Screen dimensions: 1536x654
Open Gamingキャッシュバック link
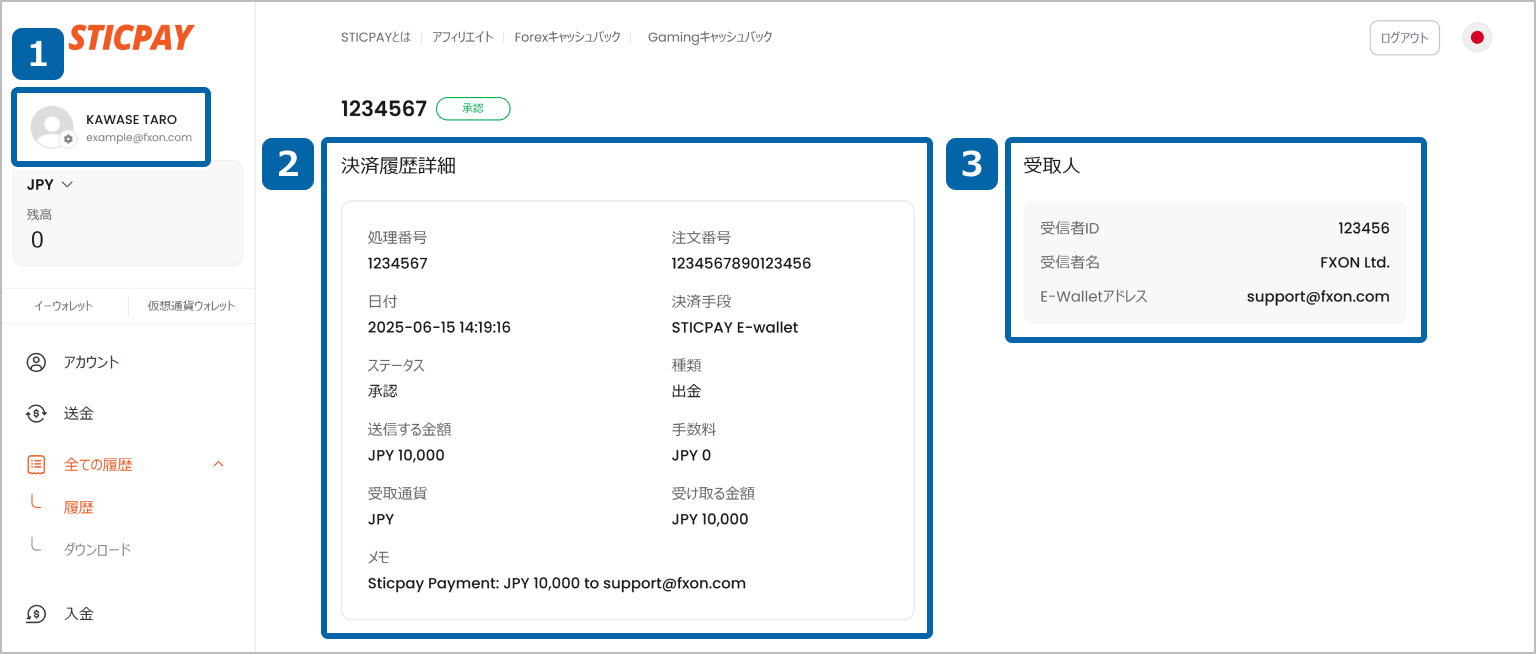point(710,37)
